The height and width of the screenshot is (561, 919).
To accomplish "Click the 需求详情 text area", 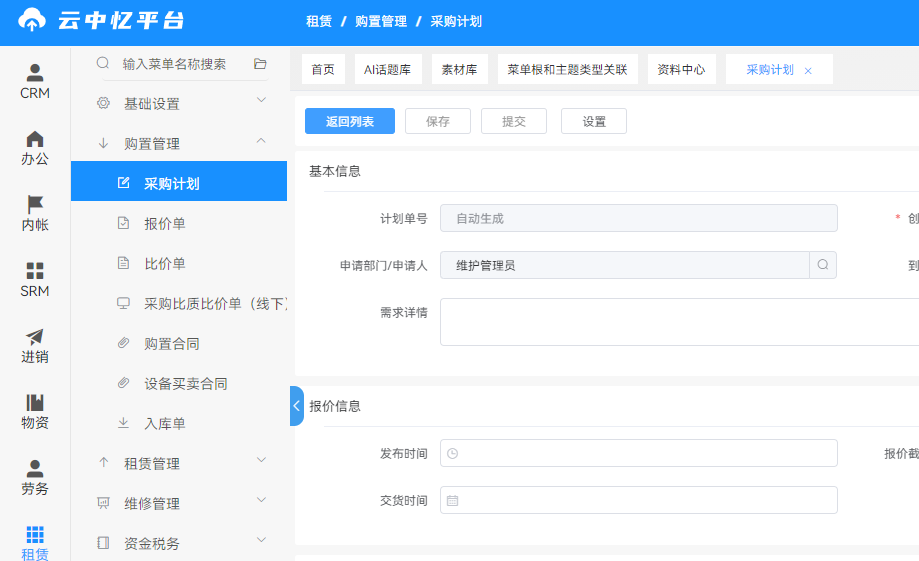I will pyautogui.click(x=680, y=322).
